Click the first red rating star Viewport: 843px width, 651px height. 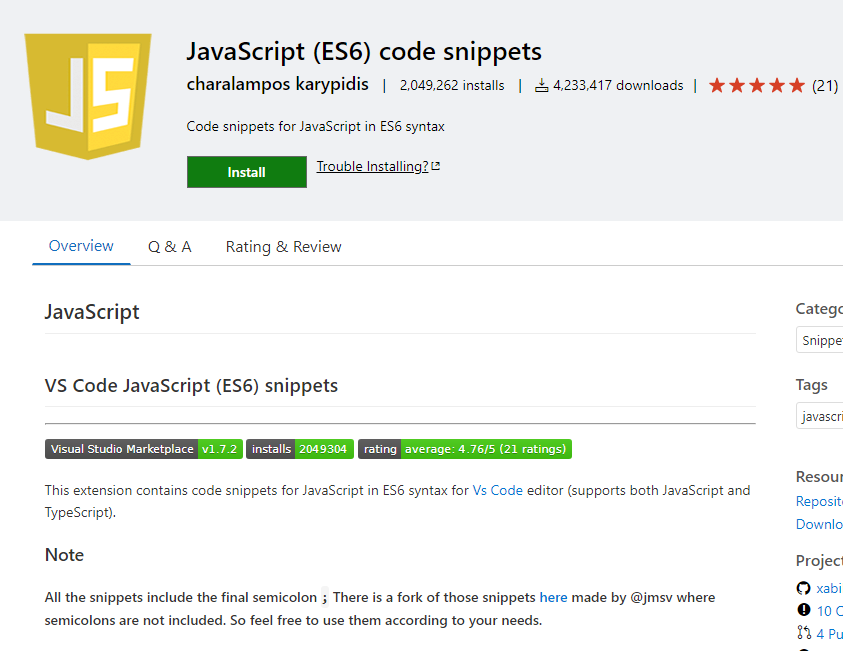coord(716,85)
